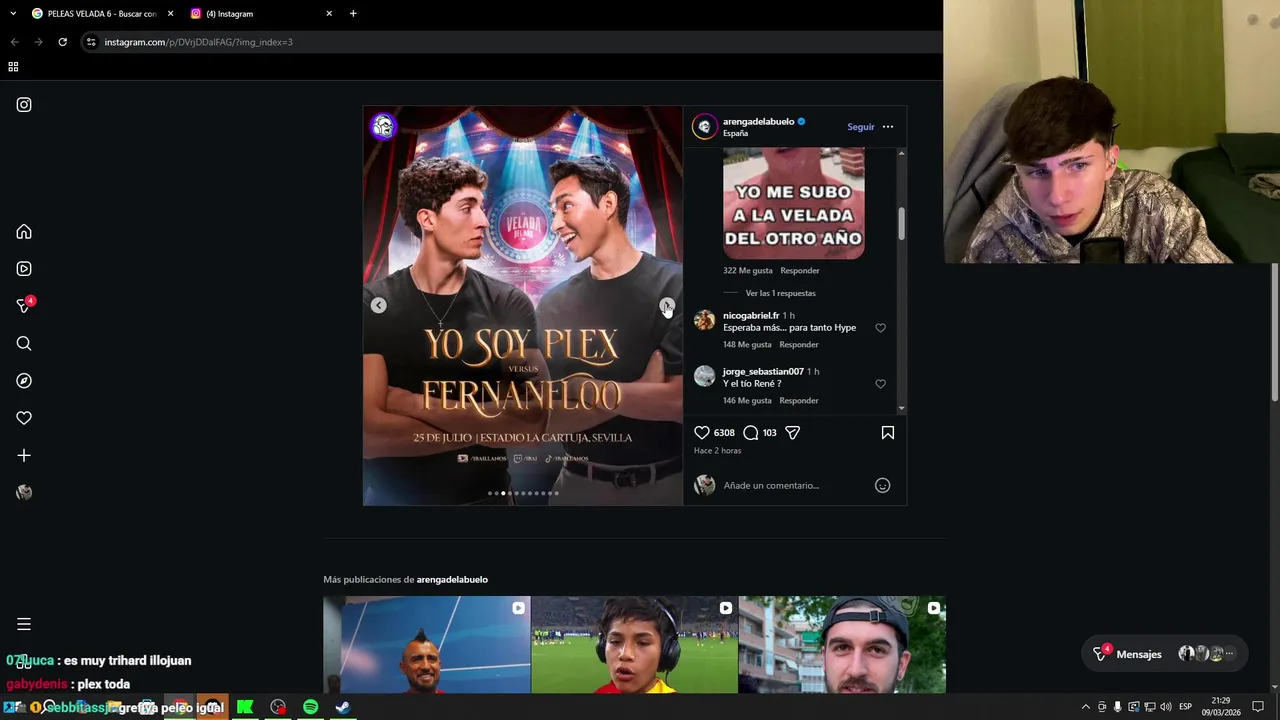Go to previous carousel image

pyautogui.click(x=379, y=306)
